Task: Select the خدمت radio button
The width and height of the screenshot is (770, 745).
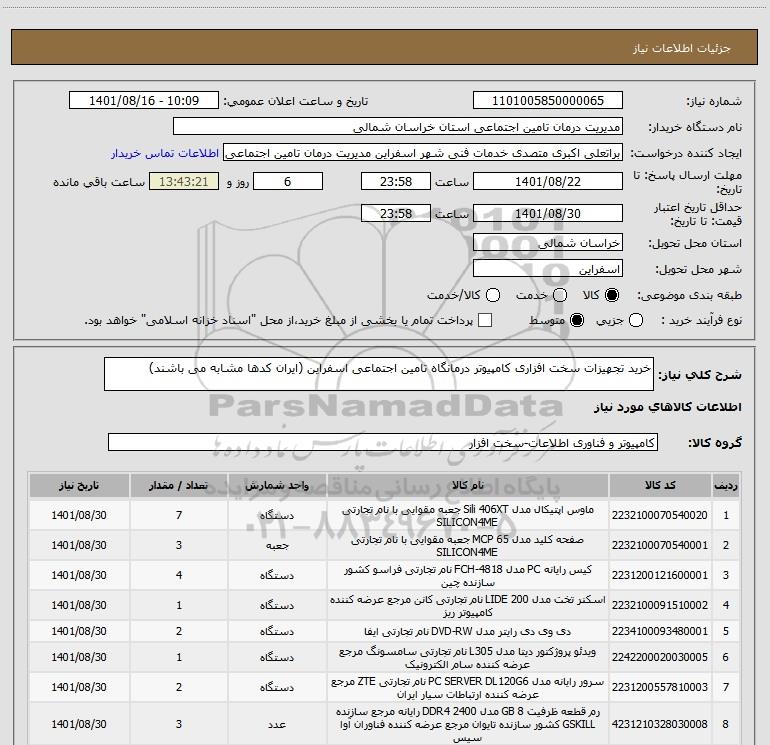Action: coord(560,295)
